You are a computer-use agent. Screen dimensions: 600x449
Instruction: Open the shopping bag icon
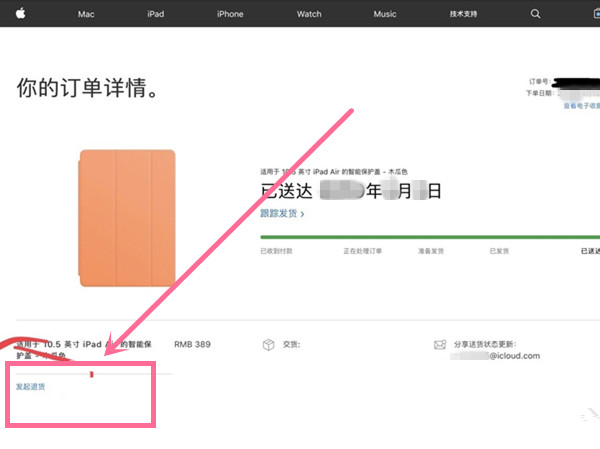(597, 14)
